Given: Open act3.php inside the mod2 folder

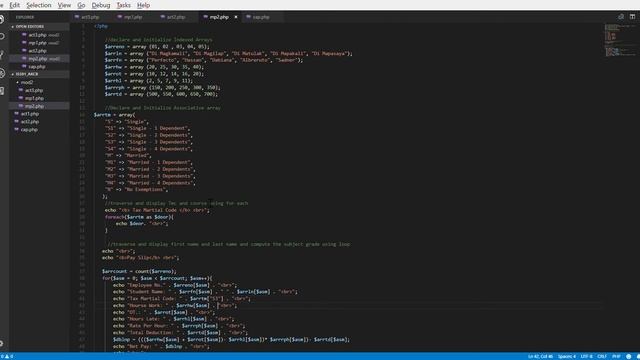Looking at the screenshot, I should [x=39, y=90].
